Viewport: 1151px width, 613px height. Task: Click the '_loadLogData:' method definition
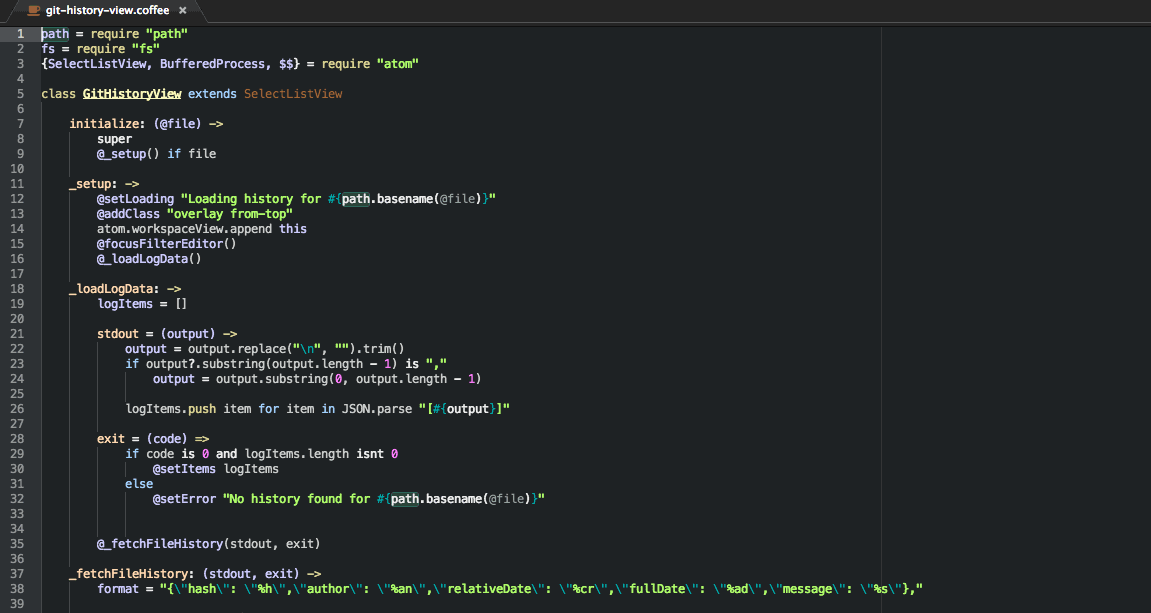click(115, 289)
